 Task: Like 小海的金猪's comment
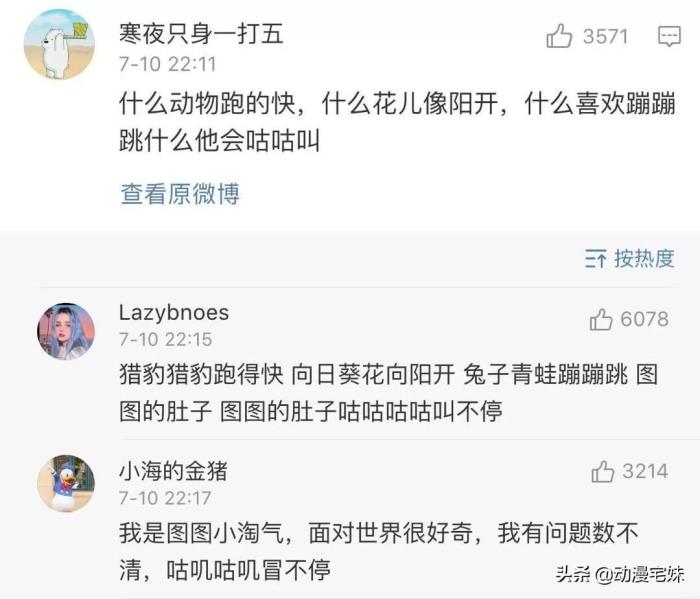click(602, 471)
